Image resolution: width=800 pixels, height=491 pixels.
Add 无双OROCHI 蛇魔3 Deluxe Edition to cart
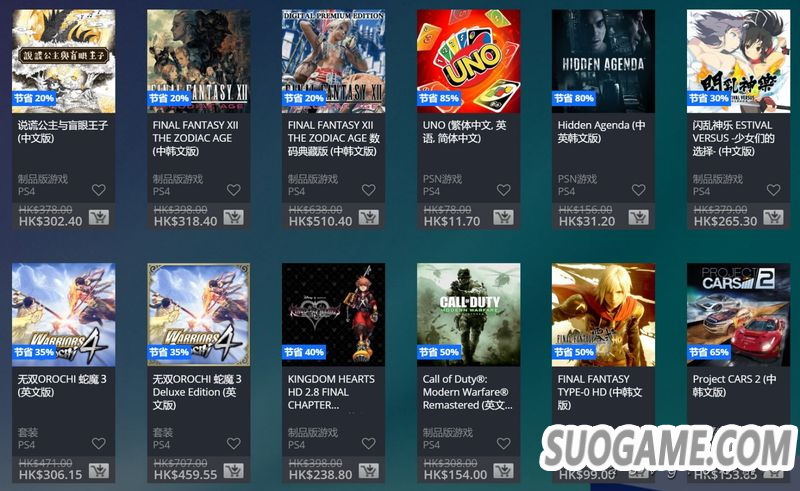click(234, 471)
